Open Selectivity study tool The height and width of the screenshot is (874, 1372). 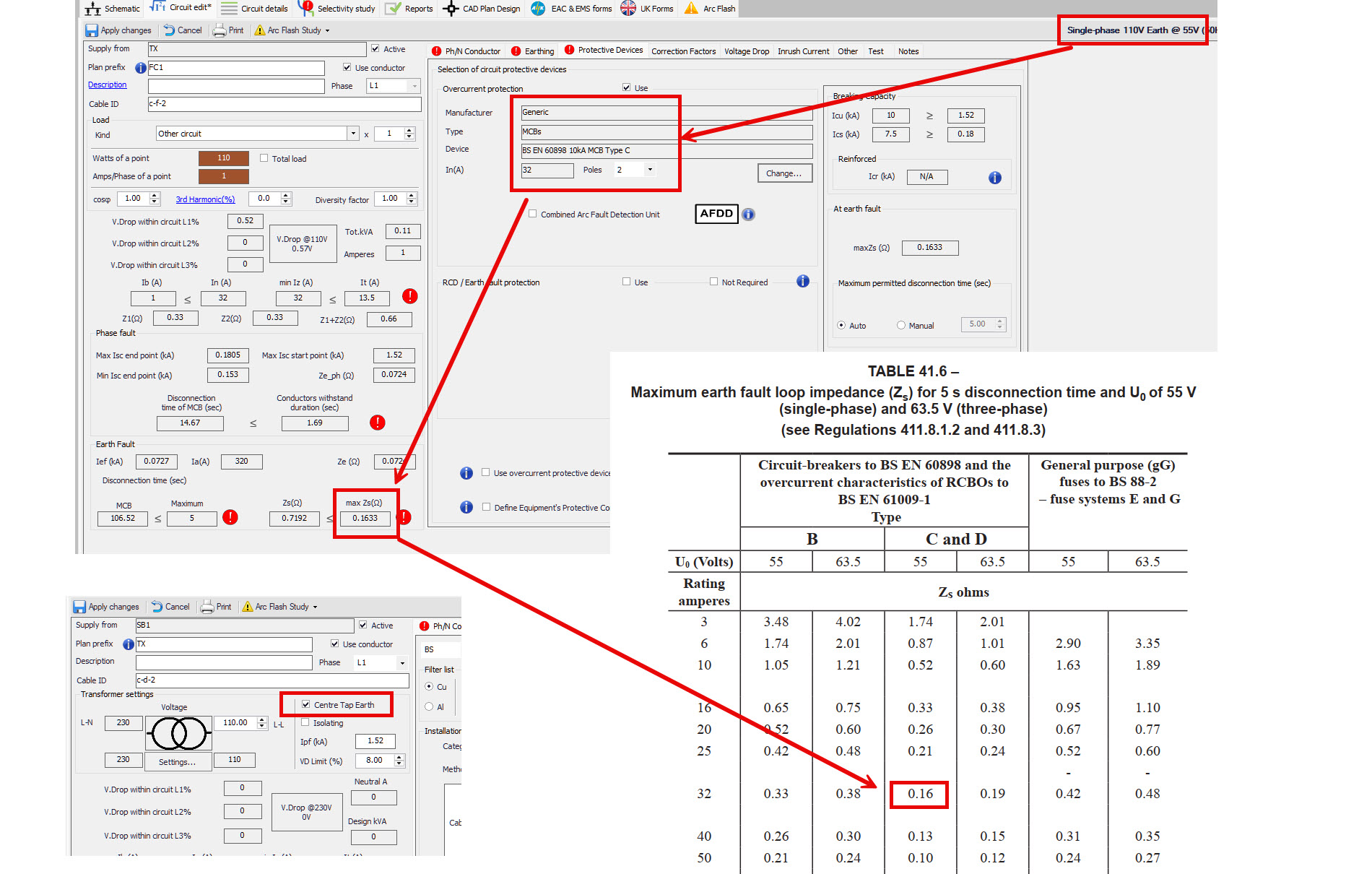tap(305, 9)
